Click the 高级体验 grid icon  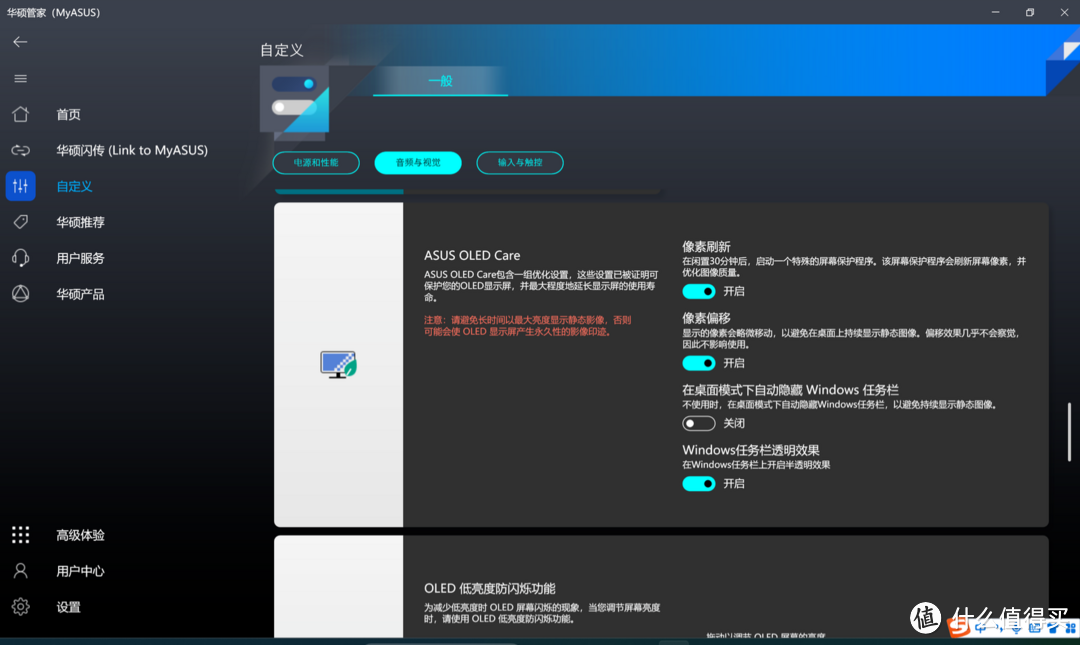pos(21,535)
